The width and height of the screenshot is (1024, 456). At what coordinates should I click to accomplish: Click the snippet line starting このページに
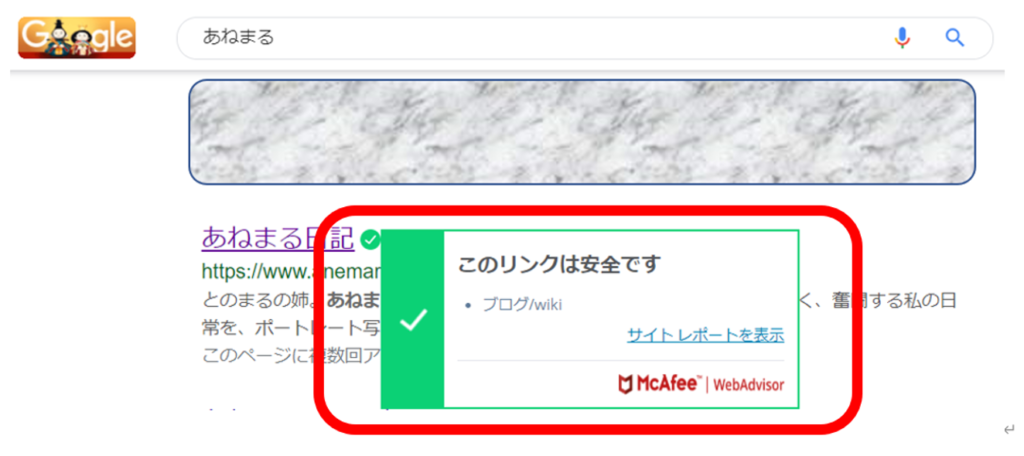click(291, 355)
